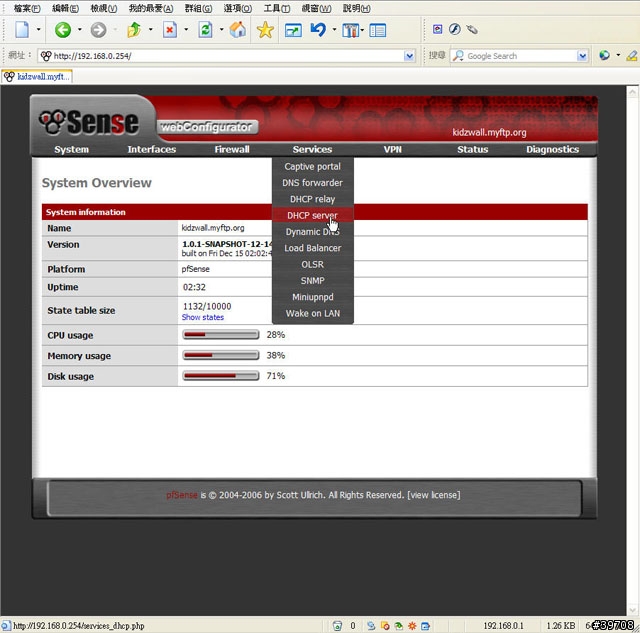The width and height of the screenshot is (640, 633).
Task: Open the dropdown arrow beside the Undo icon
Action: click(334, 29)
